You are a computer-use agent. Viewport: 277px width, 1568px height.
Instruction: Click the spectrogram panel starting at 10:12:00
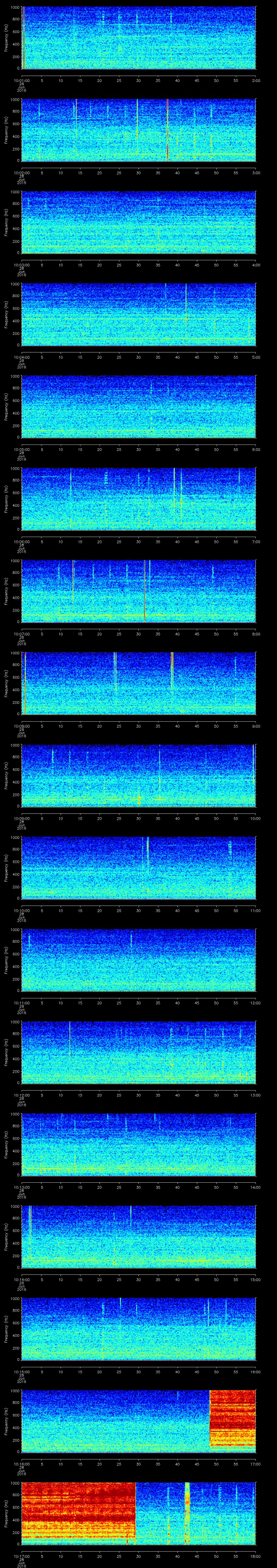139,1052
